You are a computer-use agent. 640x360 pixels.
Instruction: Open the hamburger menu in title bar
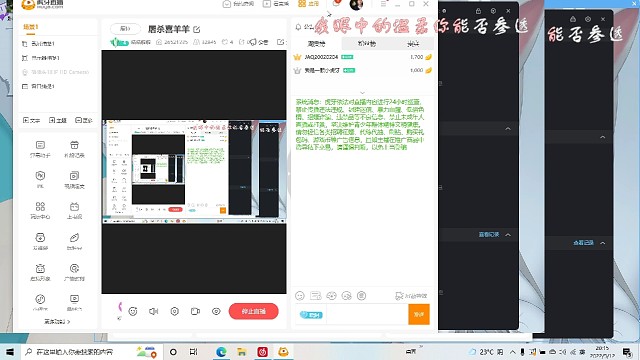383,4
